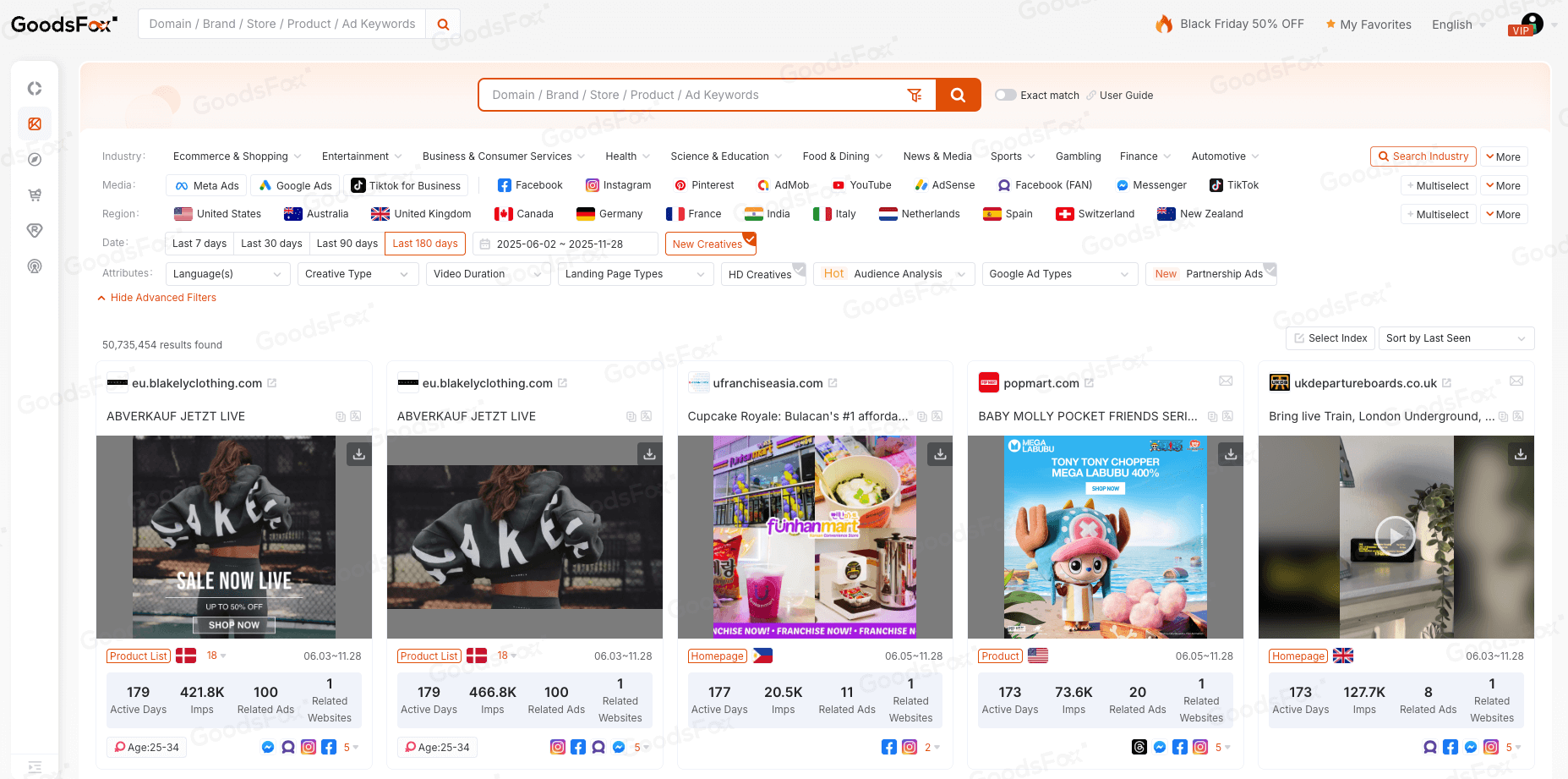Viewport: 1568px width, 779px height.
Task: Select TikTok for Business as media source
Action: coord(407,184)
